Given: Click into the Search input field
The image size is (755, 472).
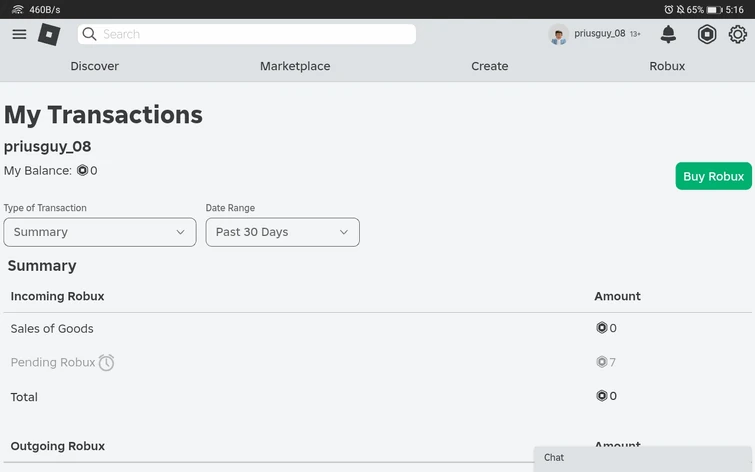Looking at the screenshot, I should pyautogui.click(x=255, y=34).
